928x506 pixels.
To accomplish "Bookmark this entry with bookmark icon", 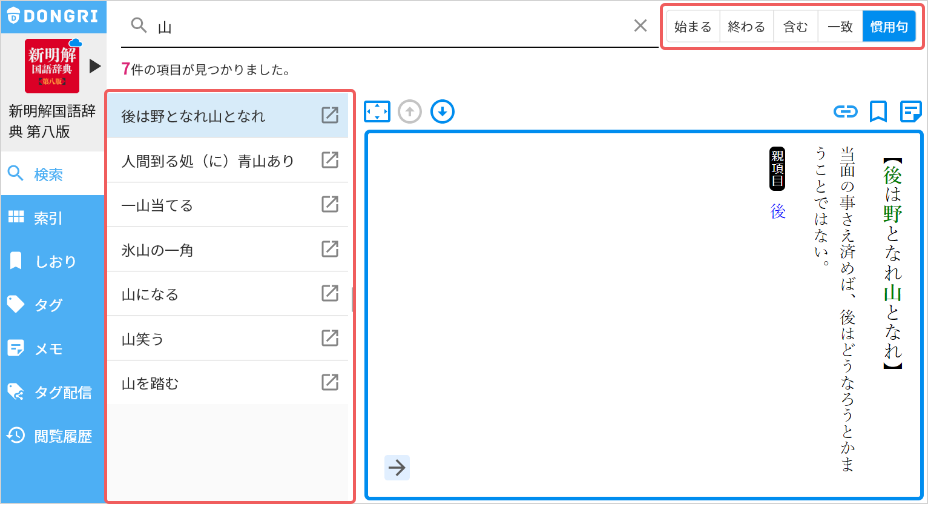I will coord(878,111).
